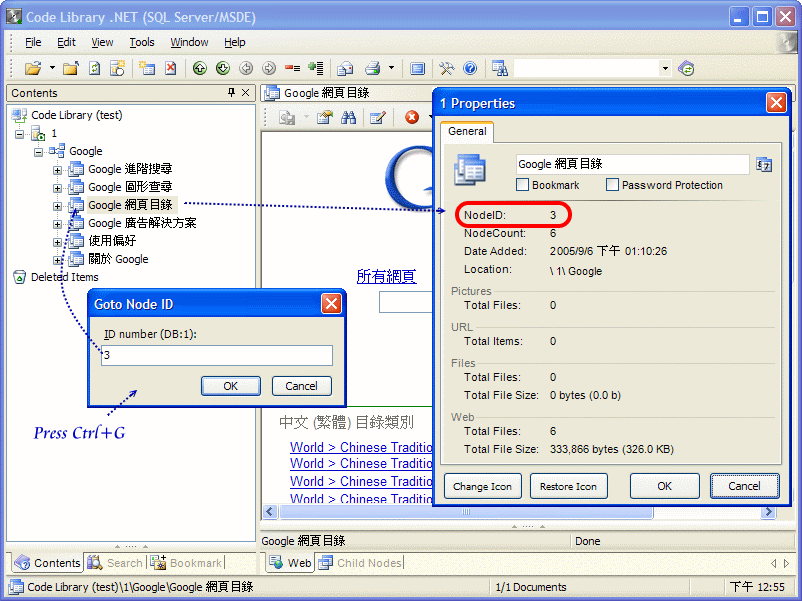Collapse the Google parent node

(x=38, y=152)
